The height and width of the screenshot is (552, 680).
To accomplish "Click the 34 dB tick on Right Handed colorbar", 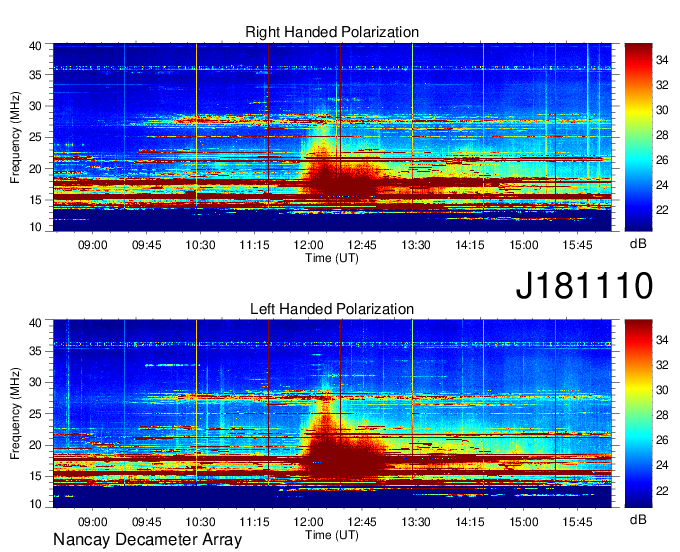I will pos(662,60).
